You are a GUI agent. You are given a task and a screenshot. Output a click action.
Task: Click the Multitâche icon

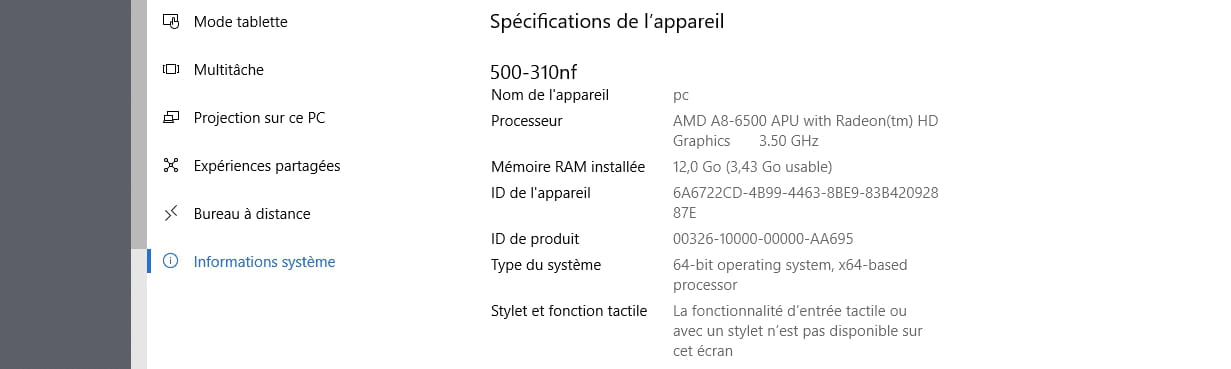(x=170, y=70)
